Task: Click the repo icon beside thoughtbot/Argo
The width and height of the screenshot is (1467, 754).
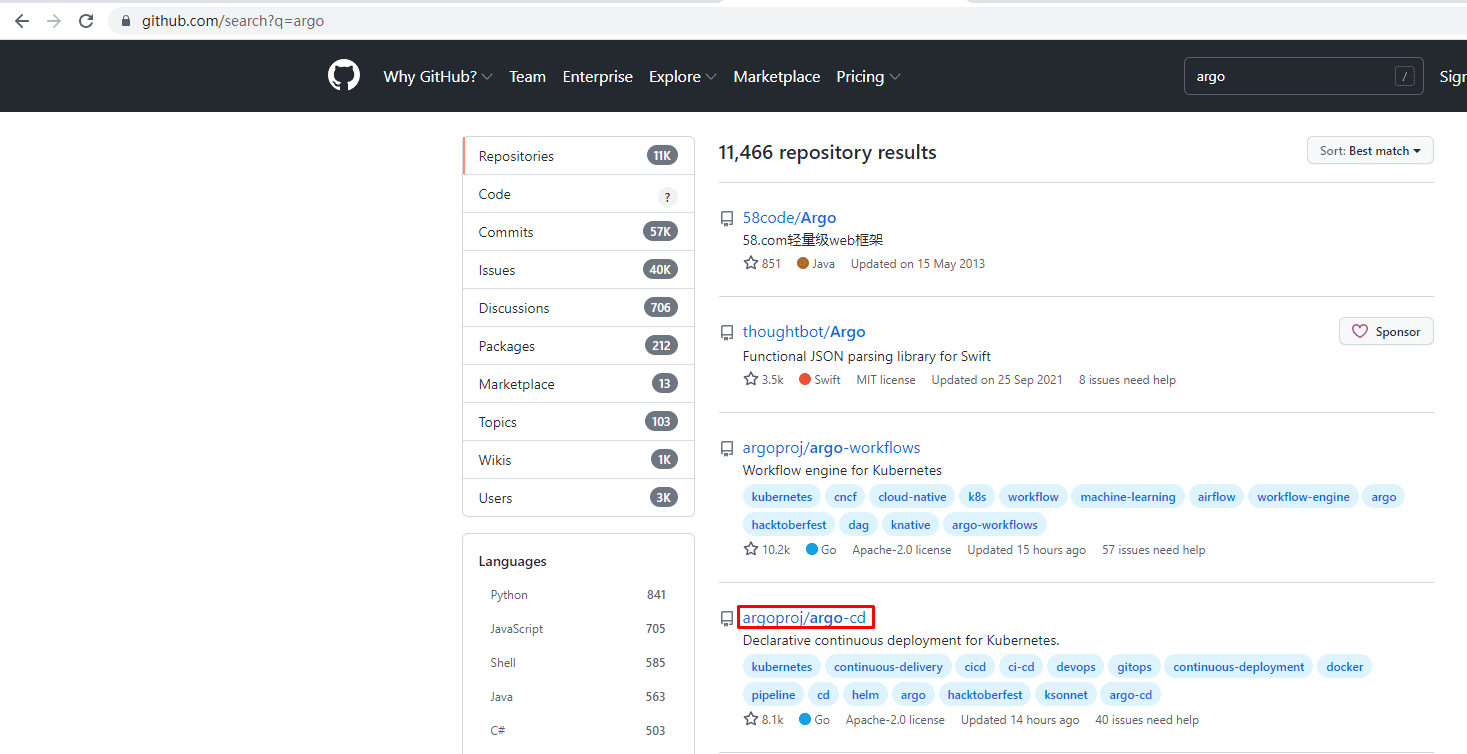Action: tap(727, 333)
